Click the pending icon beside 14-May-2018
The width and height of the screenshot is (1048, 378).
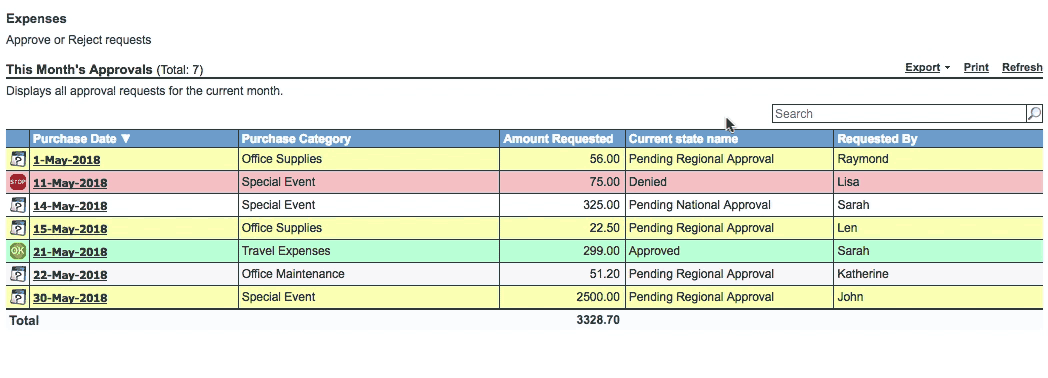[18, 205]
